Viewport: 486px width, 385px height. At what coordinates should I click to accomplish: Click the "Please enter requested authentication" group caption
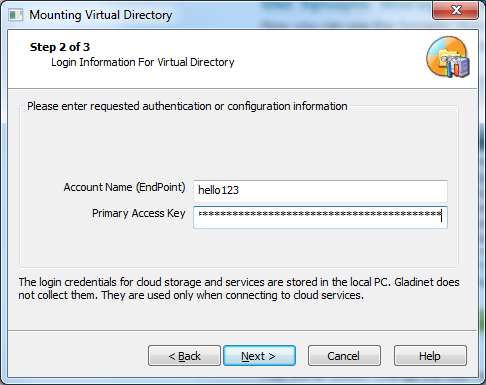coord(187,106)
